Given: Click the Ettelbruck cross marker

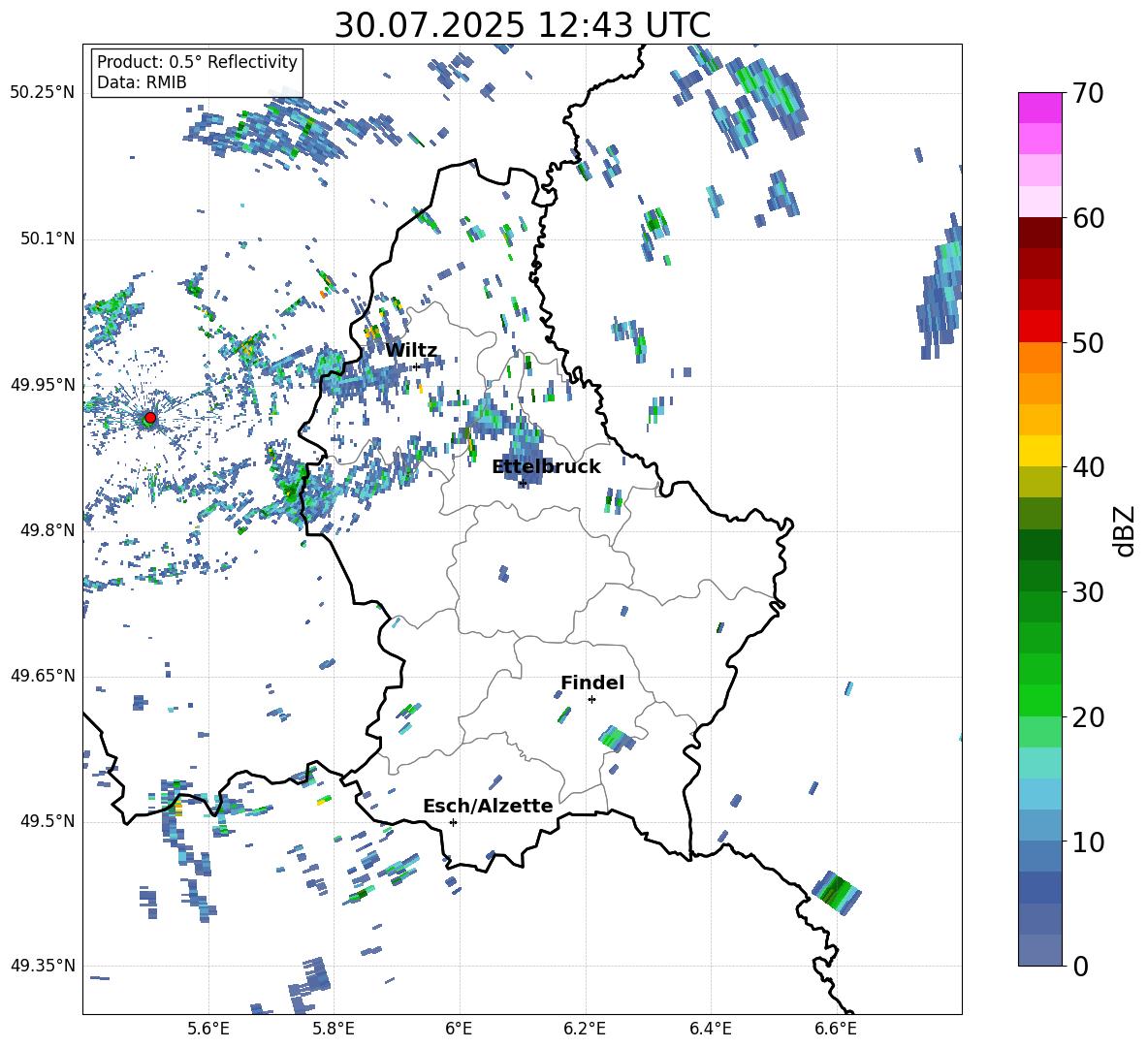Looking at the screenshot, I should click(522, 484).
